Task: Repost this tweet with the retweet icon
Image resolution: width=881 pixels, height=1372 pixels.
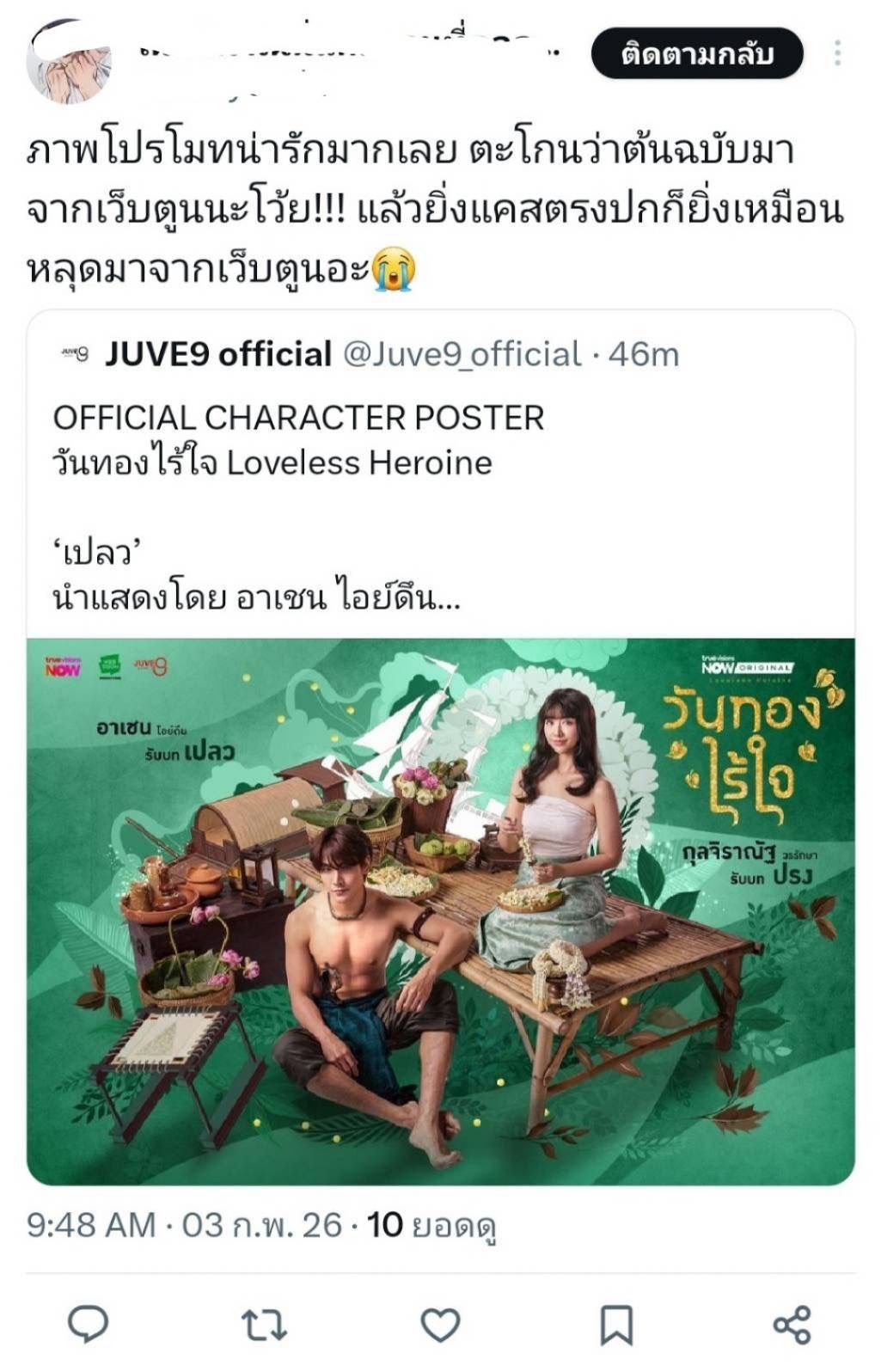Action: [263, 1325]
